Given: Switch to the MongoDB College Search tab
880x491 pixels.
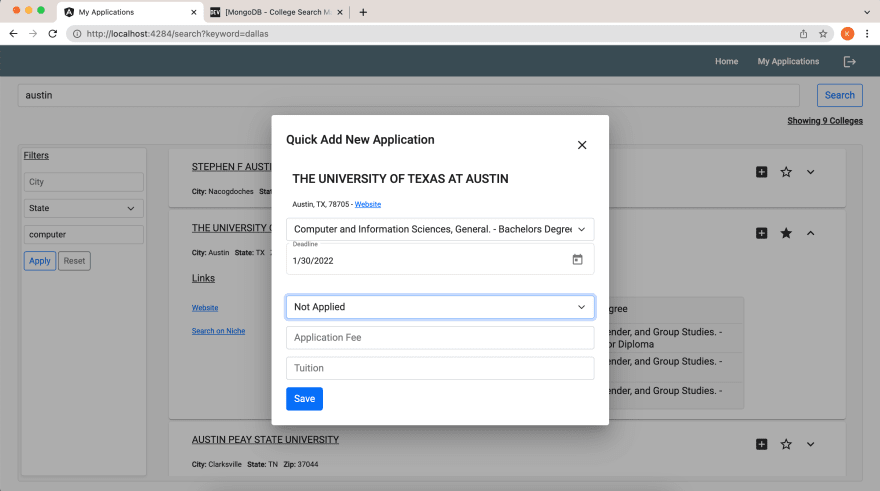Looking at the screenshot, I should (275, 12).
